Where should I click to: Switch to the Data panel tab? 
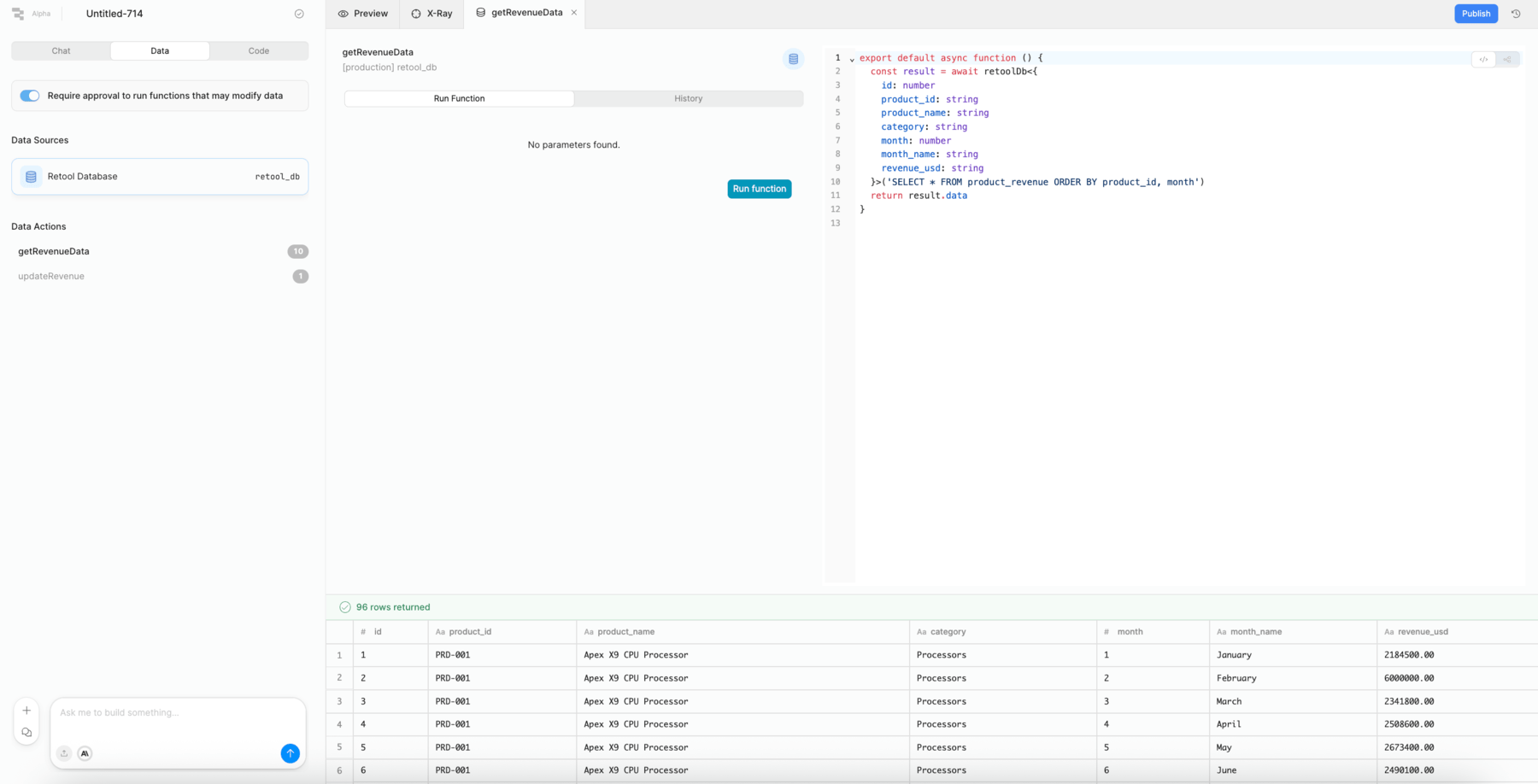(160, 51)
